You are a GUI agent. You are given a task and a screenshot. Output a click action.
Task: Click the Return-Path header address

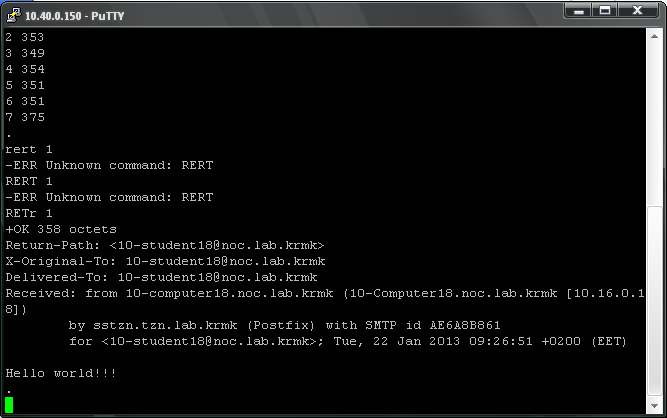217,245
